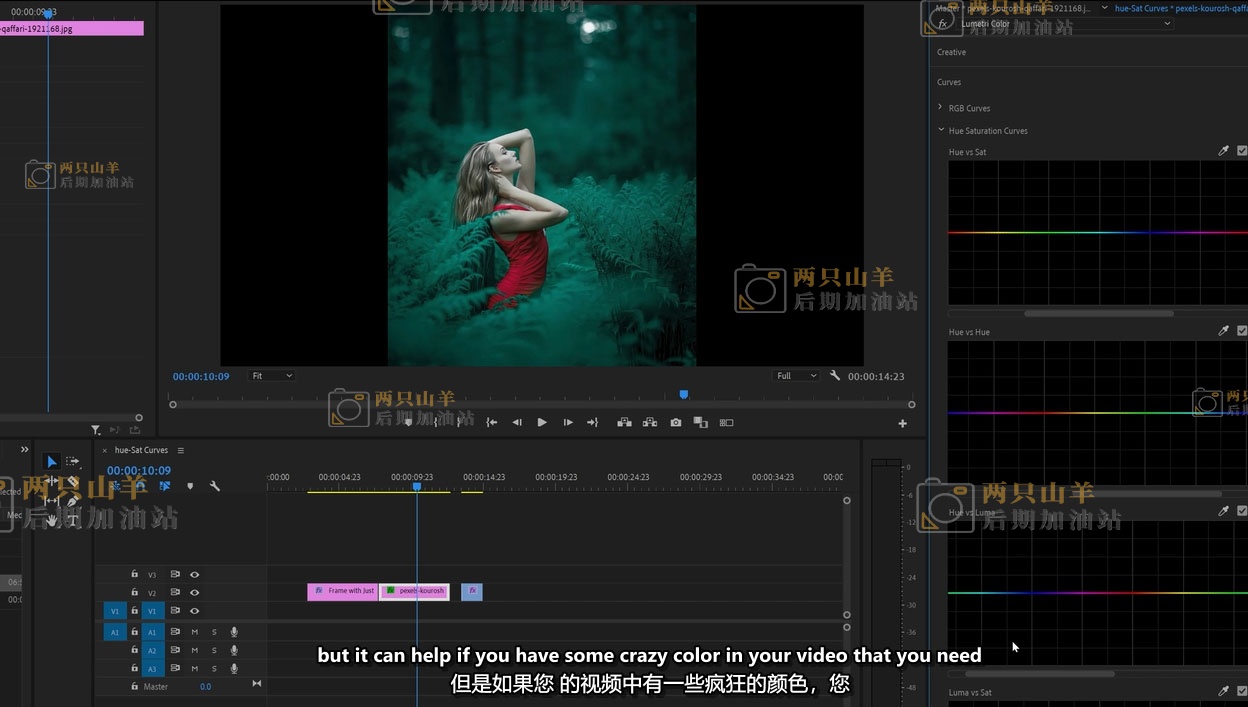The image size is (1248, 707).
Task: Mute audio track A1
Action: pyautogui.click(x=194, y=632)
